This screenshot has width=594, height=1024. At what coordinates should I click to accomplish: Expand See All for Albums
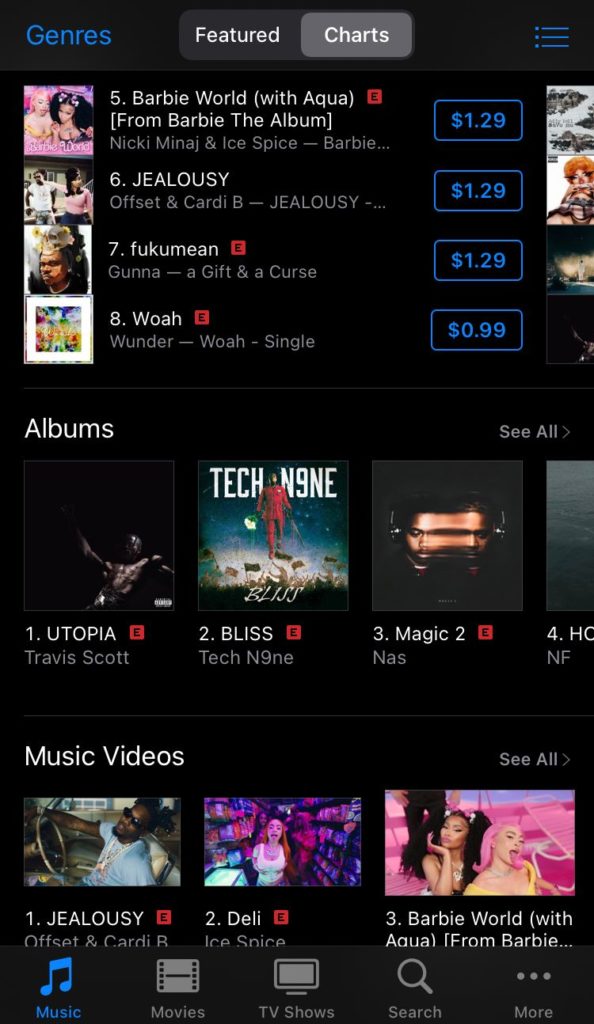535,432
